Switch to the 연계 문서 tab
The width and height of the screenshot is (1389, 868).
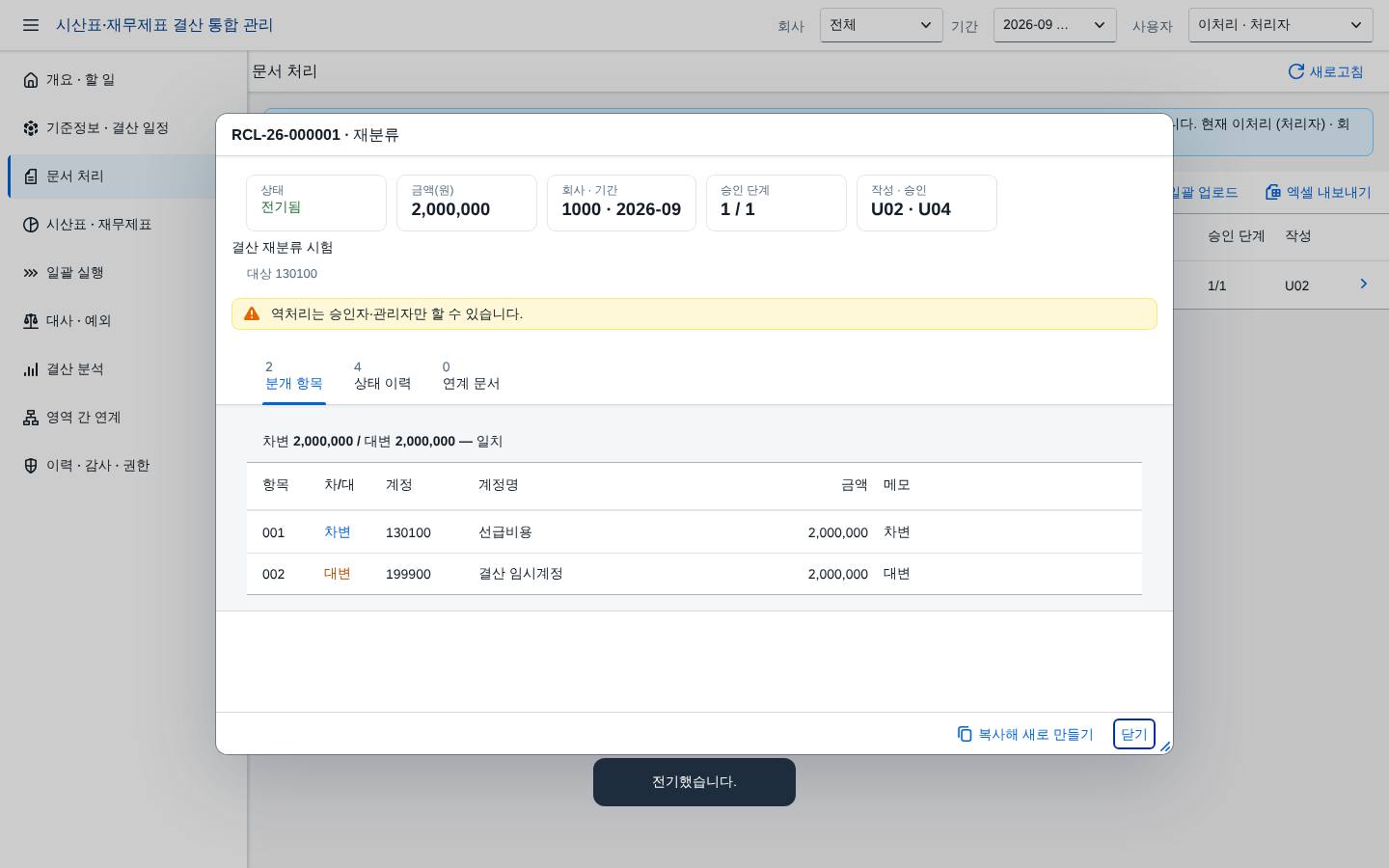coord(471,375)
